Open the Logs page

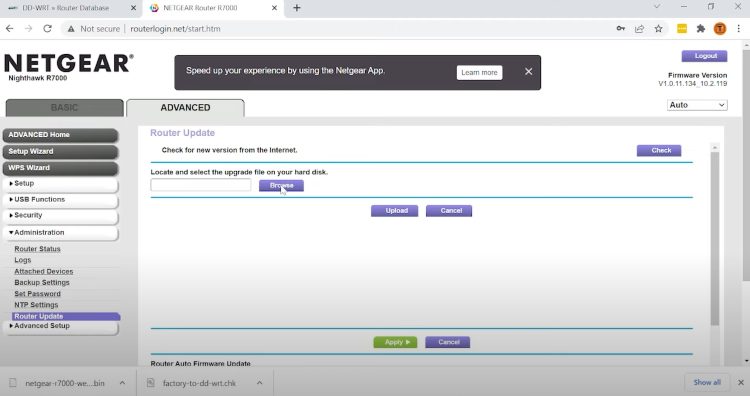(x=22, y=260)
